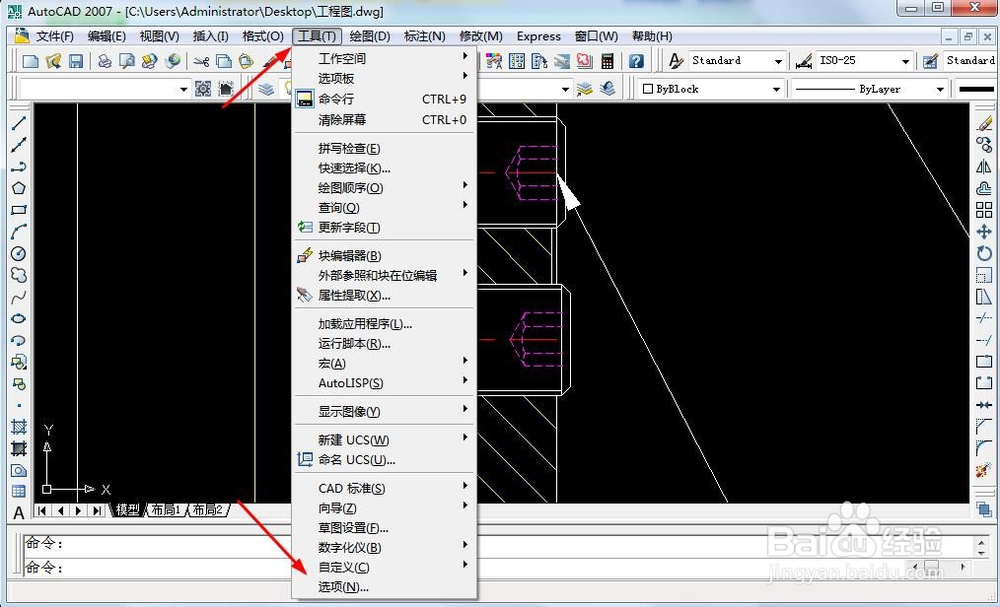This screenshot has height=607, width=1000.
Task: Choose 清除屏幕 menu entry
Action: coord(385,120)
